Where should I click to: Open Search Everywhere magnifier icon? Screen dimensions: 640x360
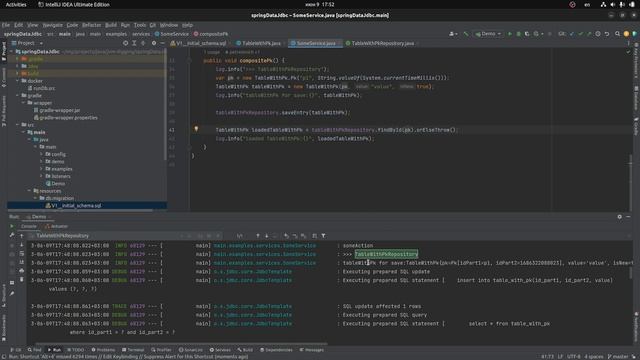pyautogui.click(x=617, y=34)
